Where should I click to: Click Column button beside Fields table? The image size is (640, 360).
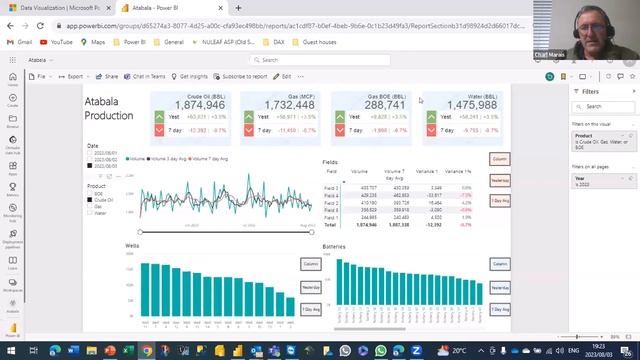click(500, 159)
